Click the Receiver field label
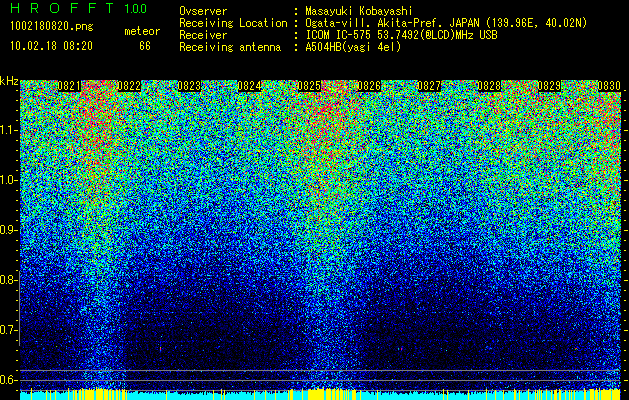 click(203, 35)
